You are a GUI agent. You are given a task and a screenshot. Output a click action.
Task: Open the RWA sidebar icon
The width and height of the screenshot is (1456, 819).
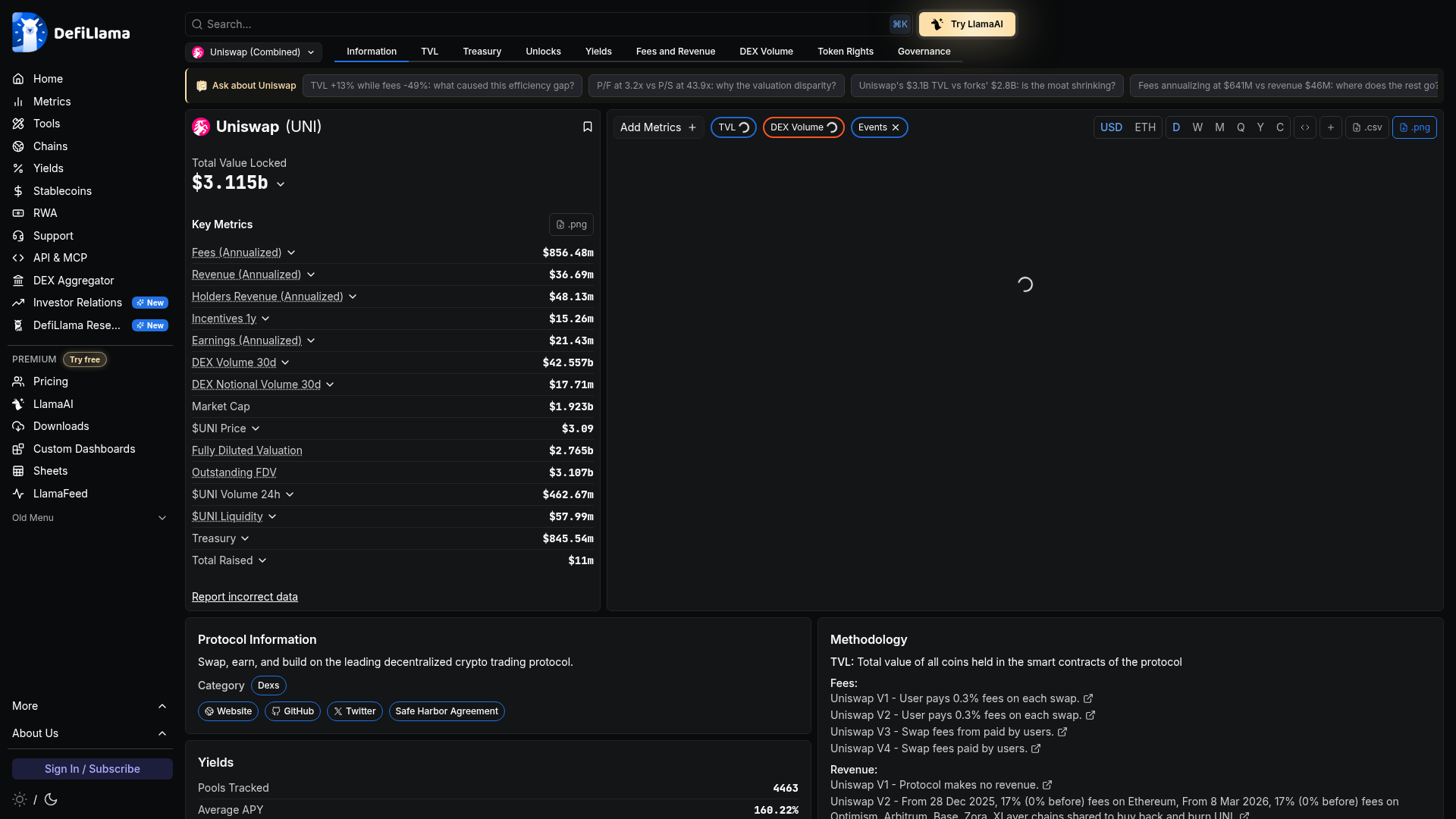pos(18,213)
